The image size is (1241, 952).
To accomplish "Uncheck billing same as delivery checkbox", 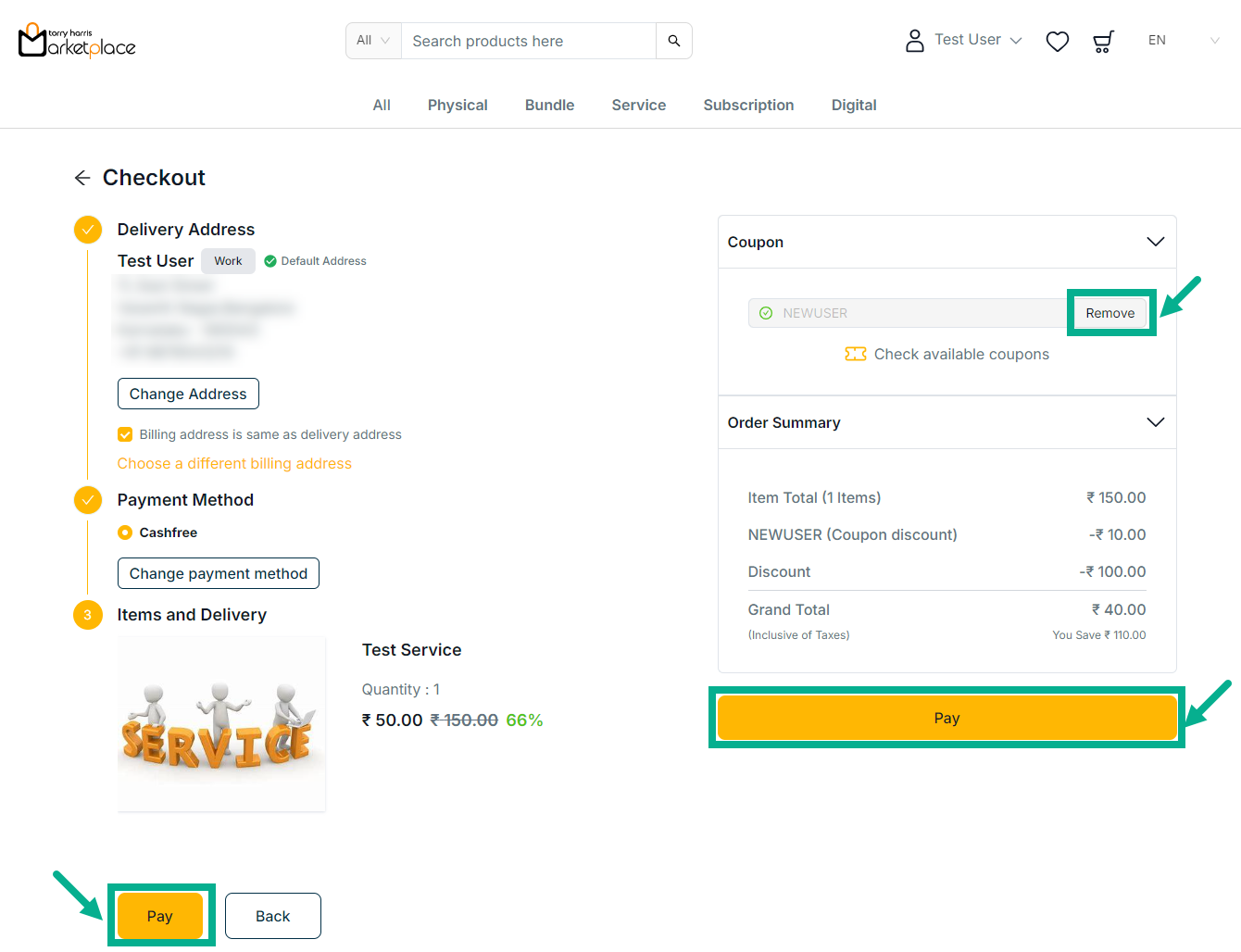I will click(x=125, y=434).
